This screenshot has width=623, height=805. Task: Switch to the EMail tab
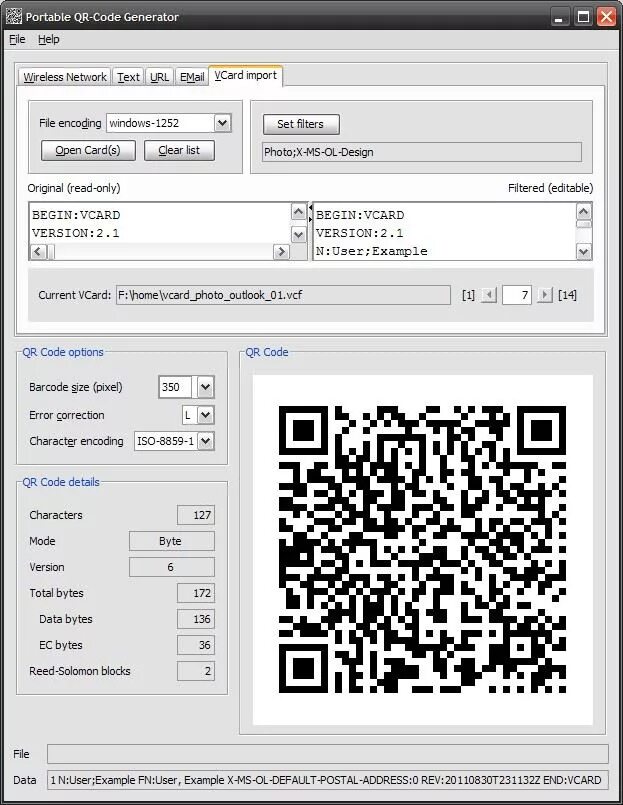(x=192, y=77)
